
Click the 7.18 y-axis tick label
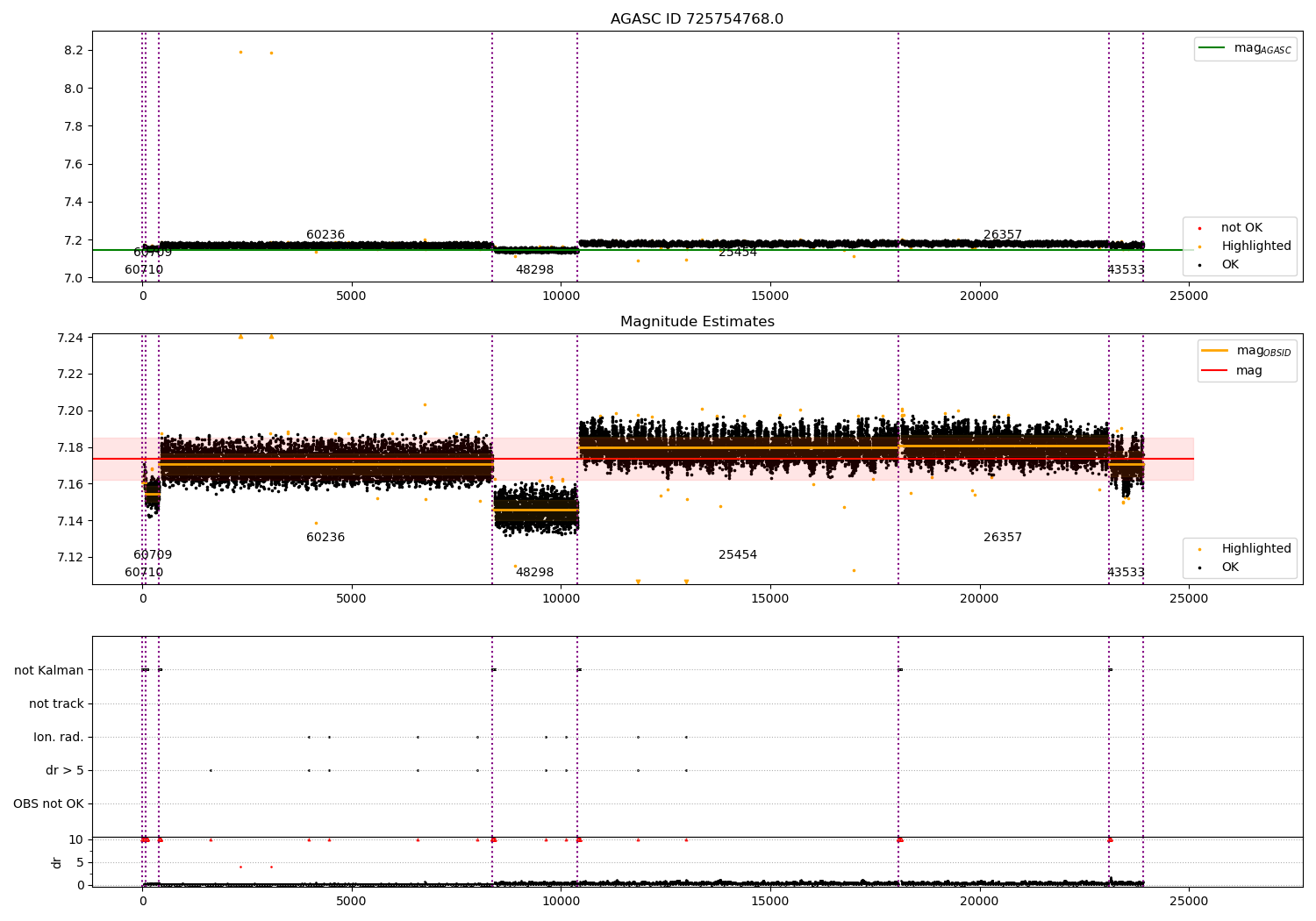click(70, 447)
